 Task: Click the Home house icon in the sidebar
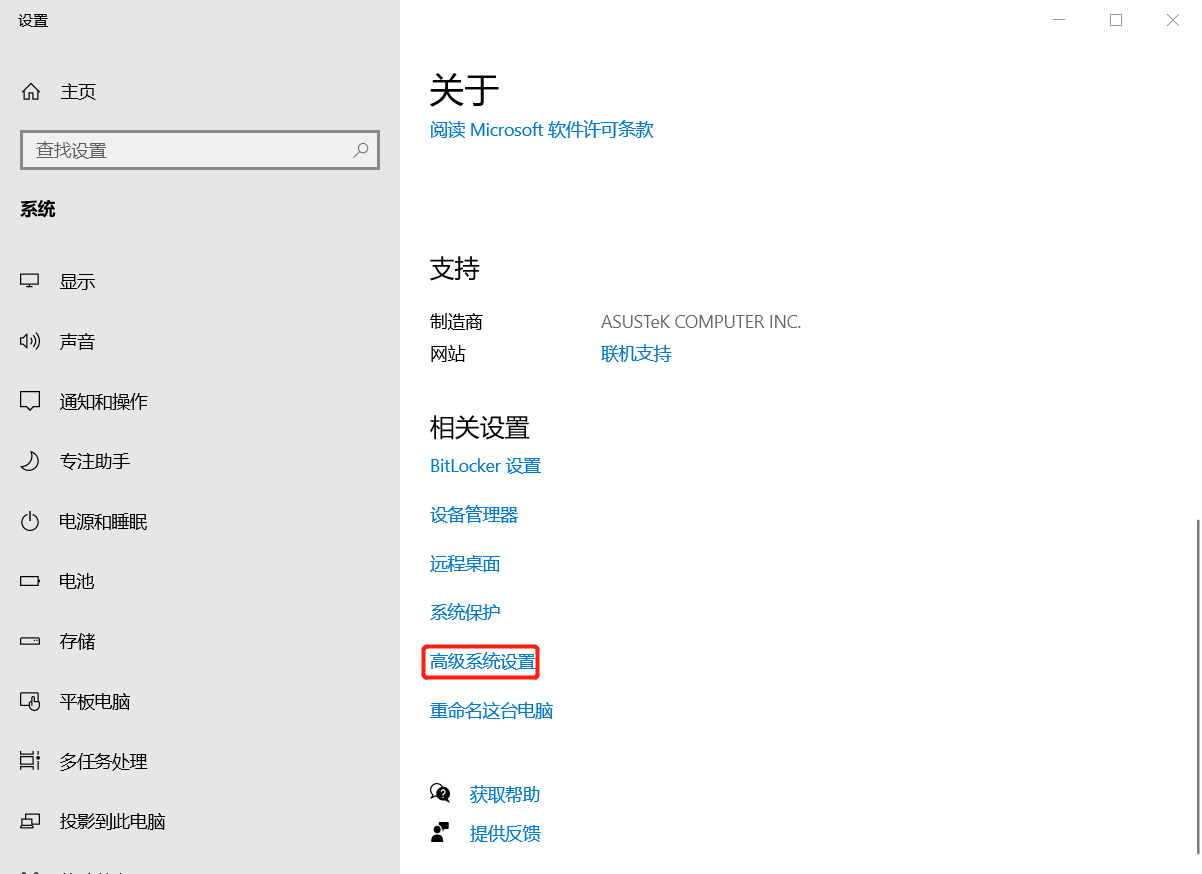click(x=31, y=92)
